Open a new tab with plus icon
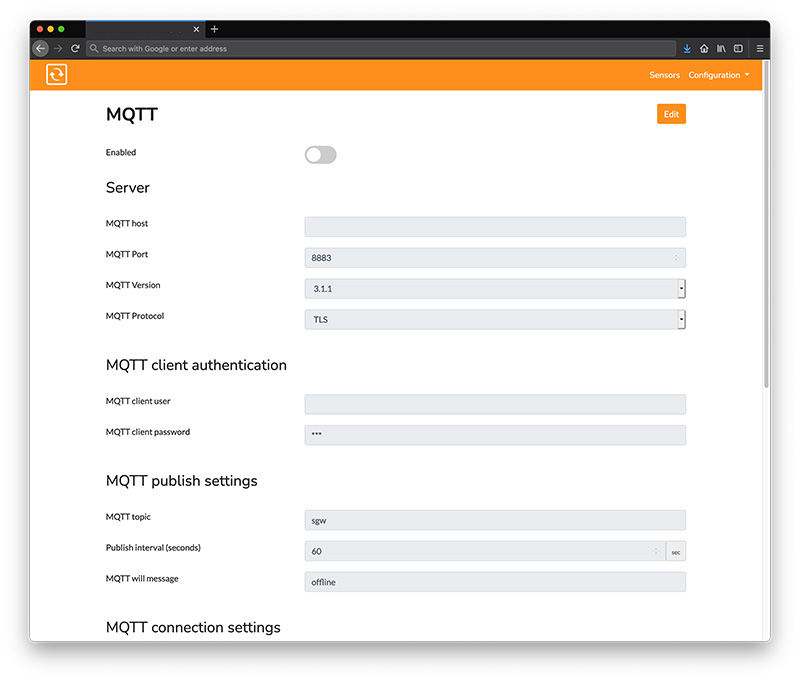800x681 pixels. pyautogui.click(x=214, y=29)
